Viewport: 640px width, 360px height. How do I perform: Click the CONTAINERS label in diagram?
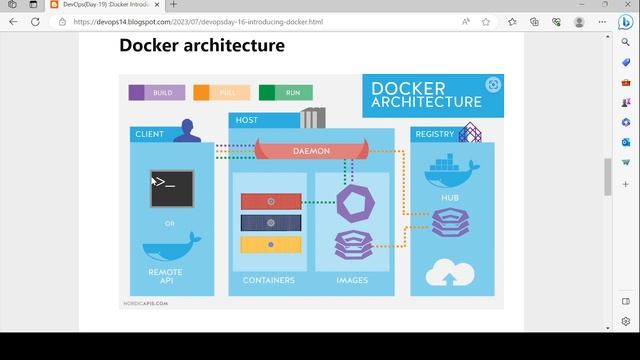point(269,280)
